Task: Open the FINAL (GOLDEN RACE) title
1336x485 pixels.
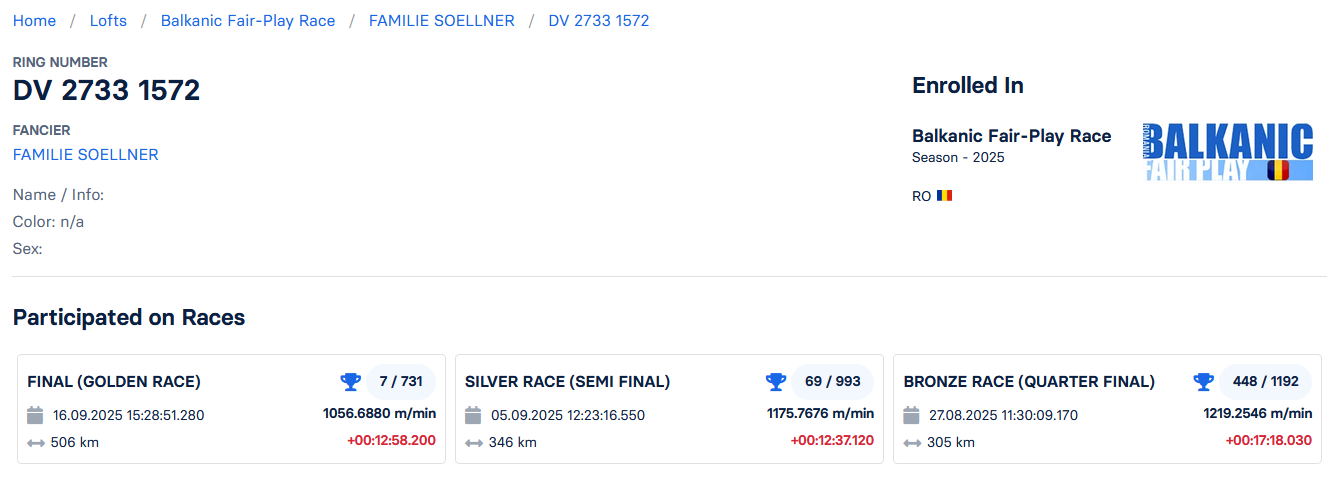Action: tap(114, 382)
